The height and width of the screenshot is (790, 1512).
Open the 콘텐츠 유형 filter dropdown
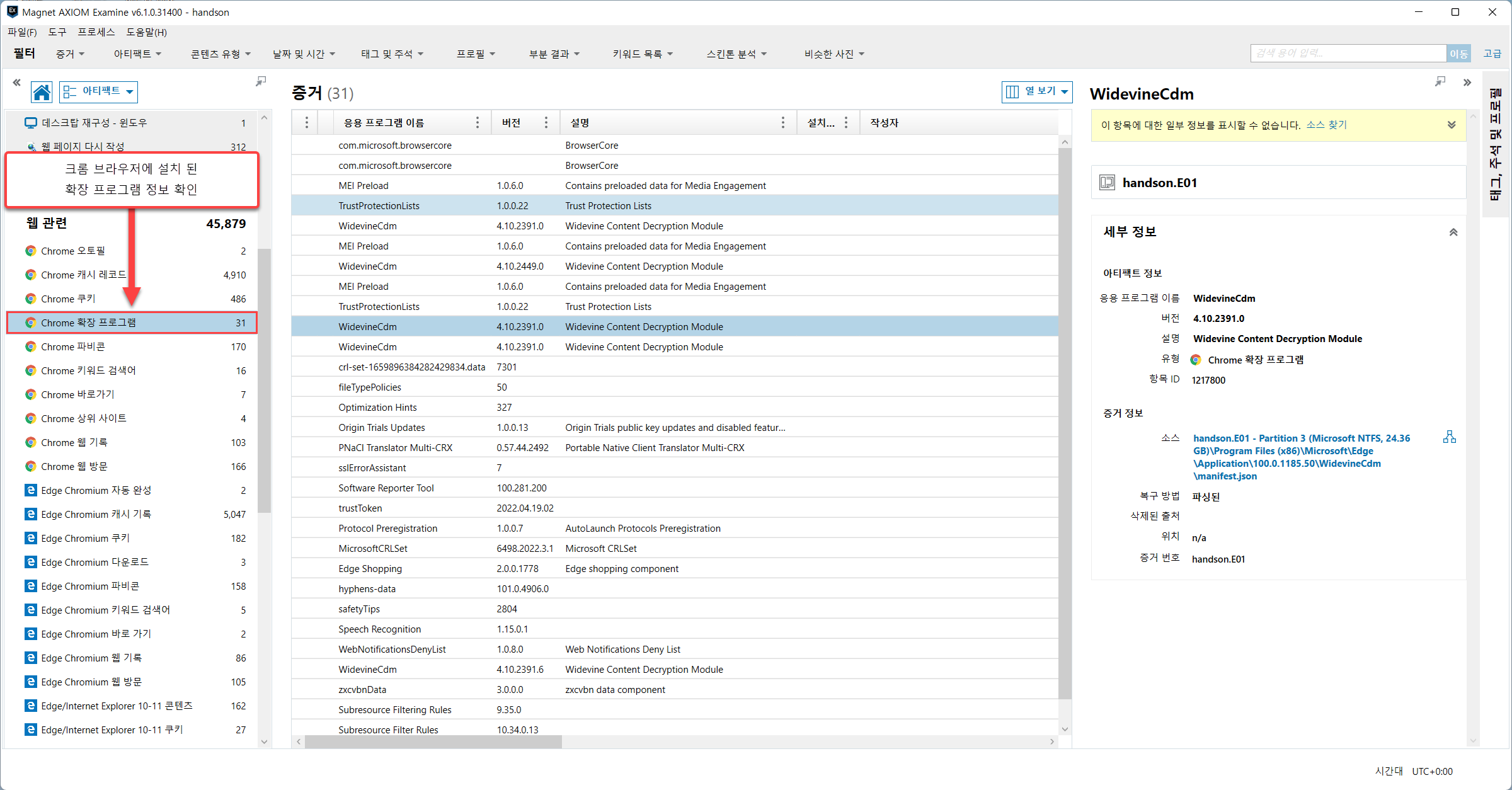(x=221, y=54)
